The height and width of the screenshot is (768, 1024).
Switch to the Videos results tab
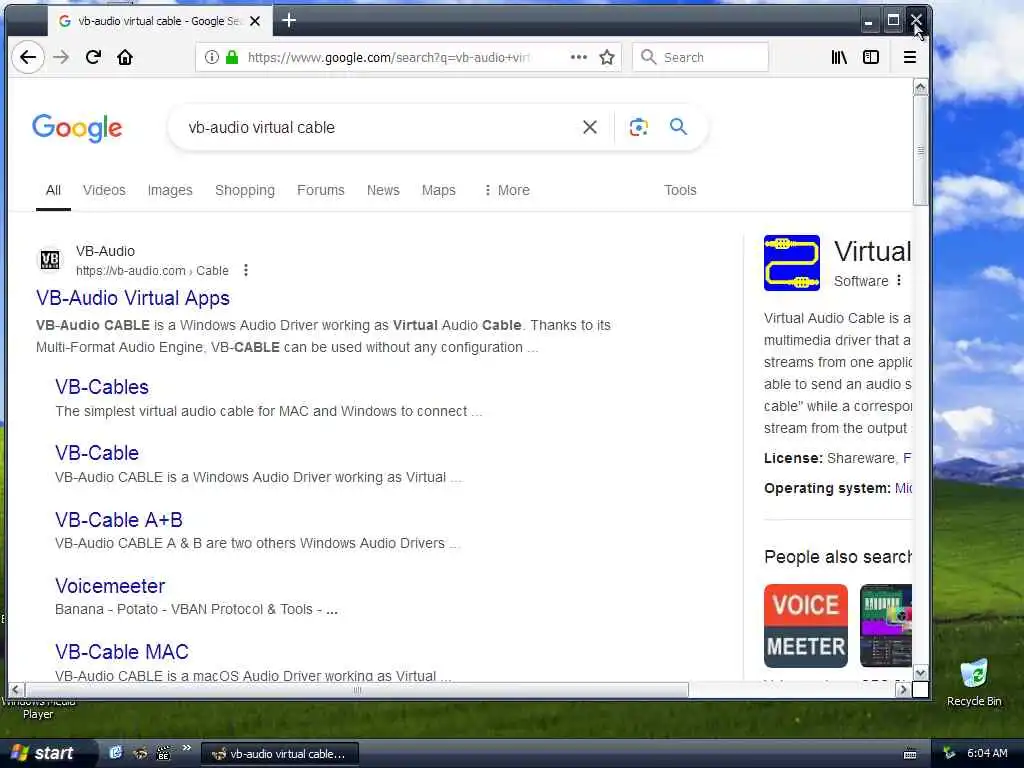click(x=104, y=190)
